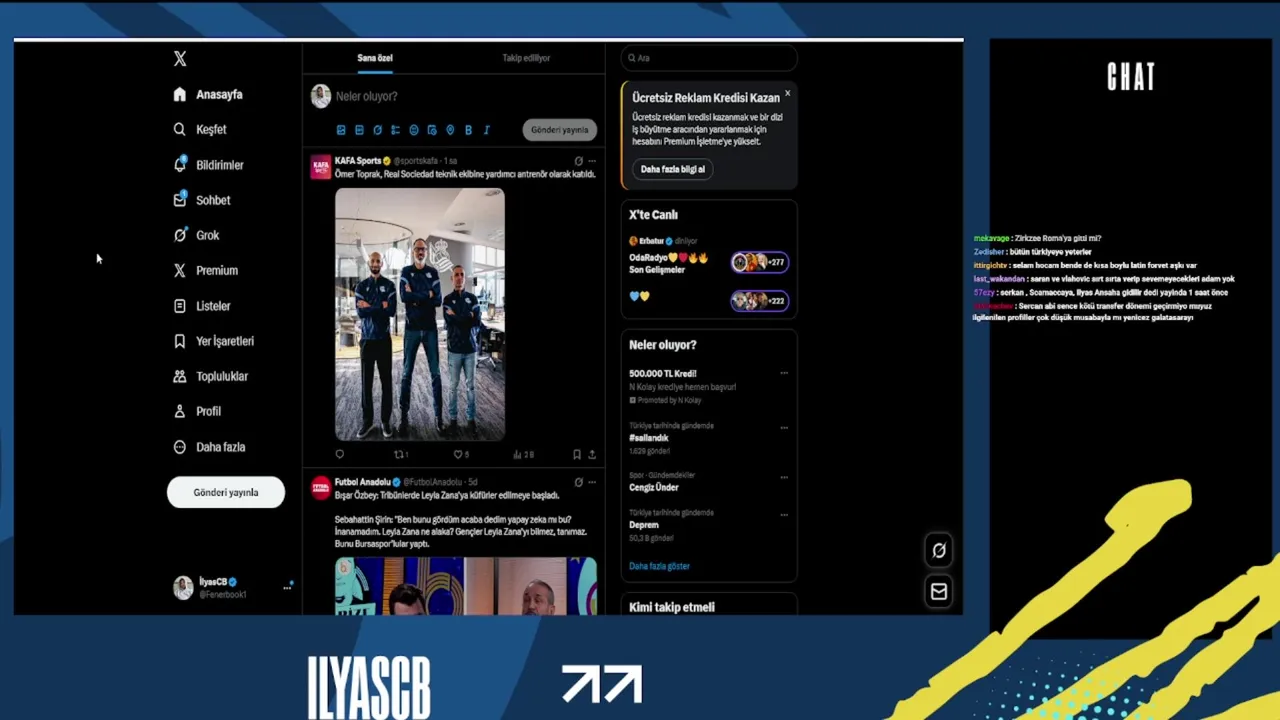Click the Grok icon on the Futbol Anadolu post
The height and width of the screenshot is (720, 1280).
[578, 482]
